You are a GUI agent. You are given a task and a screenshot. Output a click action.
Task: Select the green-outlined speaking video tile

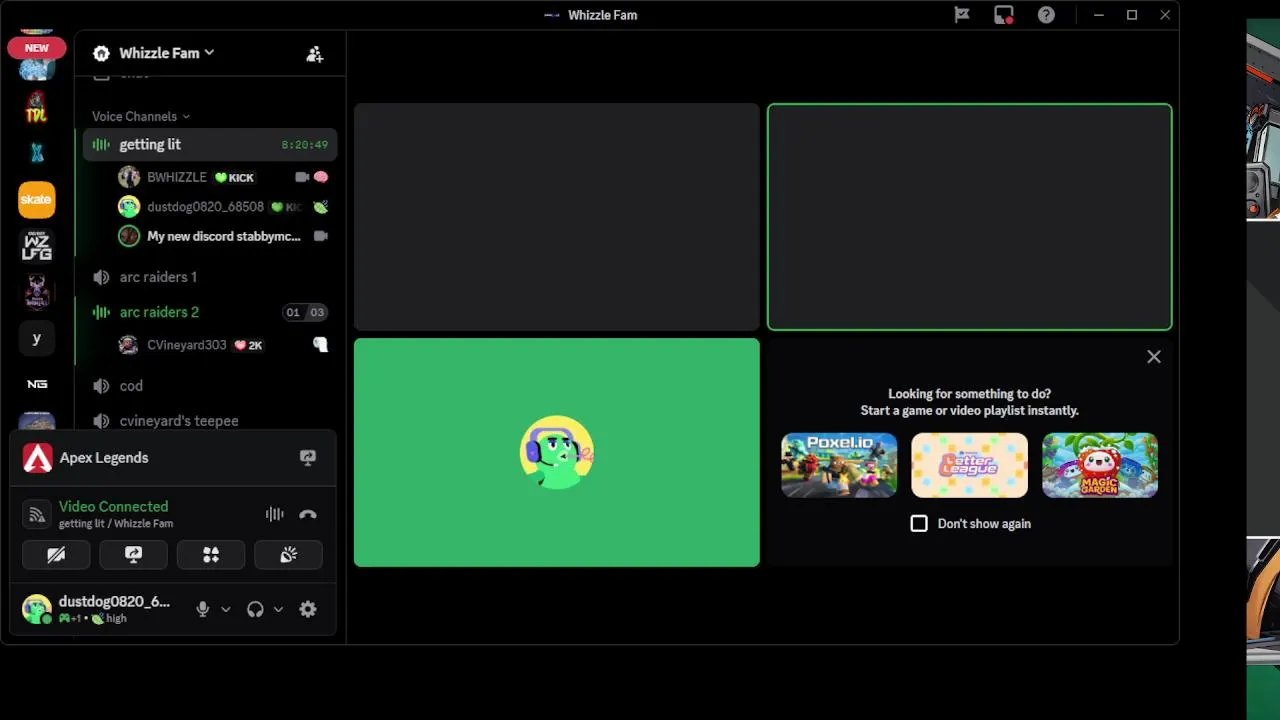click(x=969, y=217)
